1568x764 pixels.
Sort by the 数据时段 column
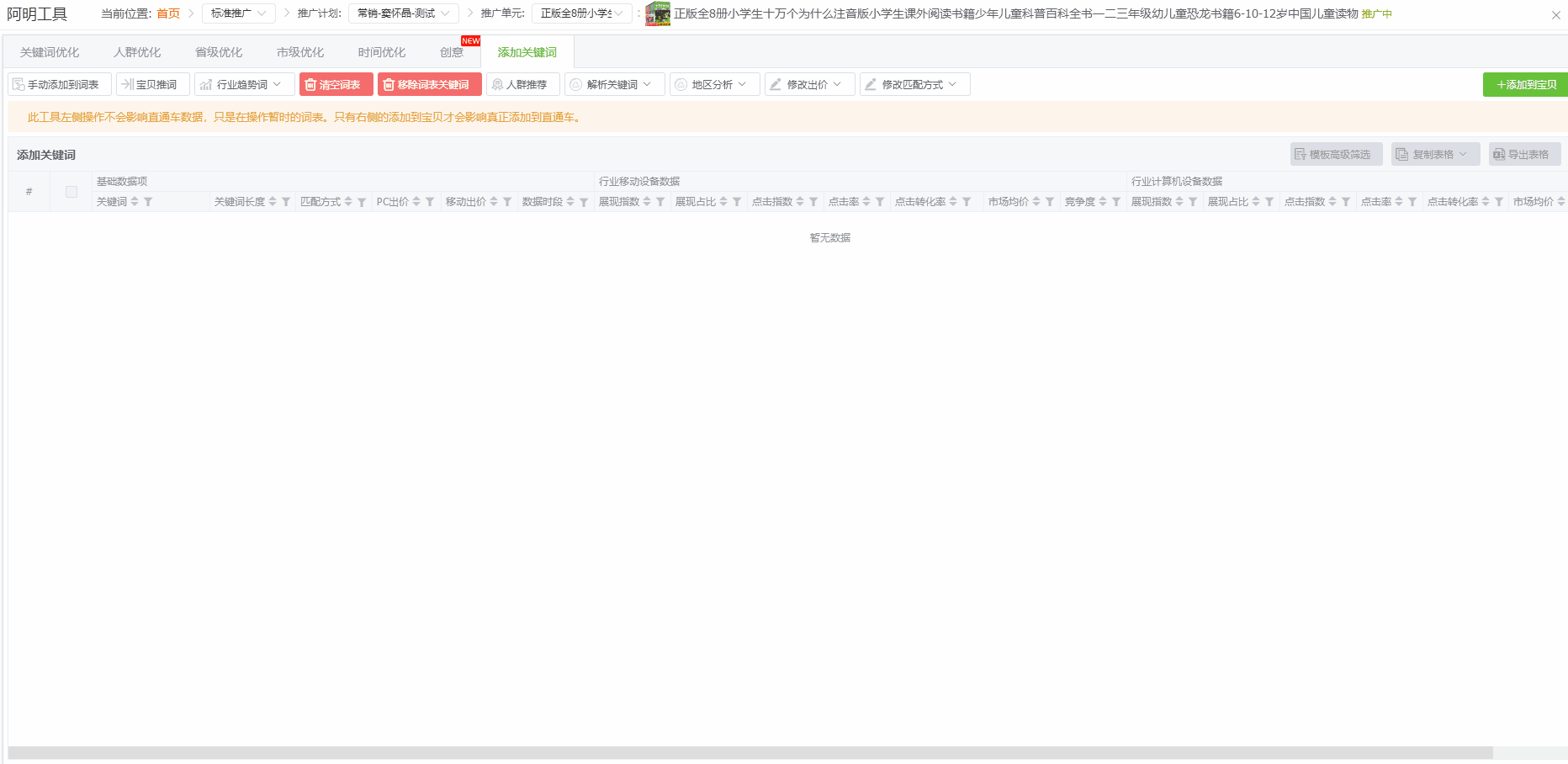570,202
